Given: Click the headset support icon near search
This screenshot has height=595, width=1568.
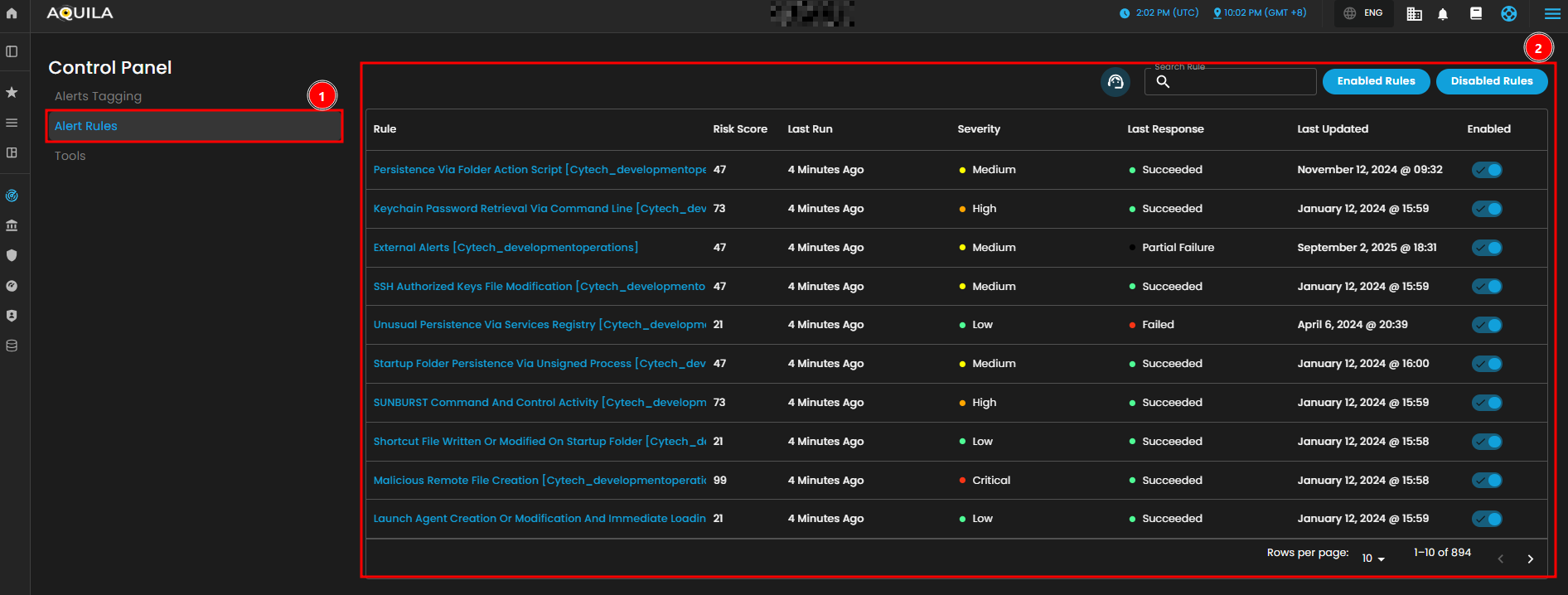Looking at the screenshot, I should point(1115,82).
